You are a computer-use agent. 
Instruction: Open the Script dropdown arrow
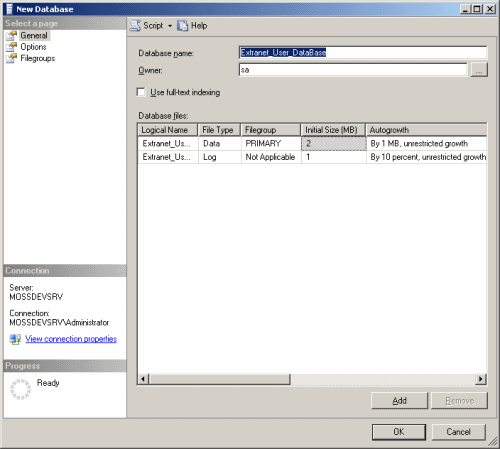[170, 26]
